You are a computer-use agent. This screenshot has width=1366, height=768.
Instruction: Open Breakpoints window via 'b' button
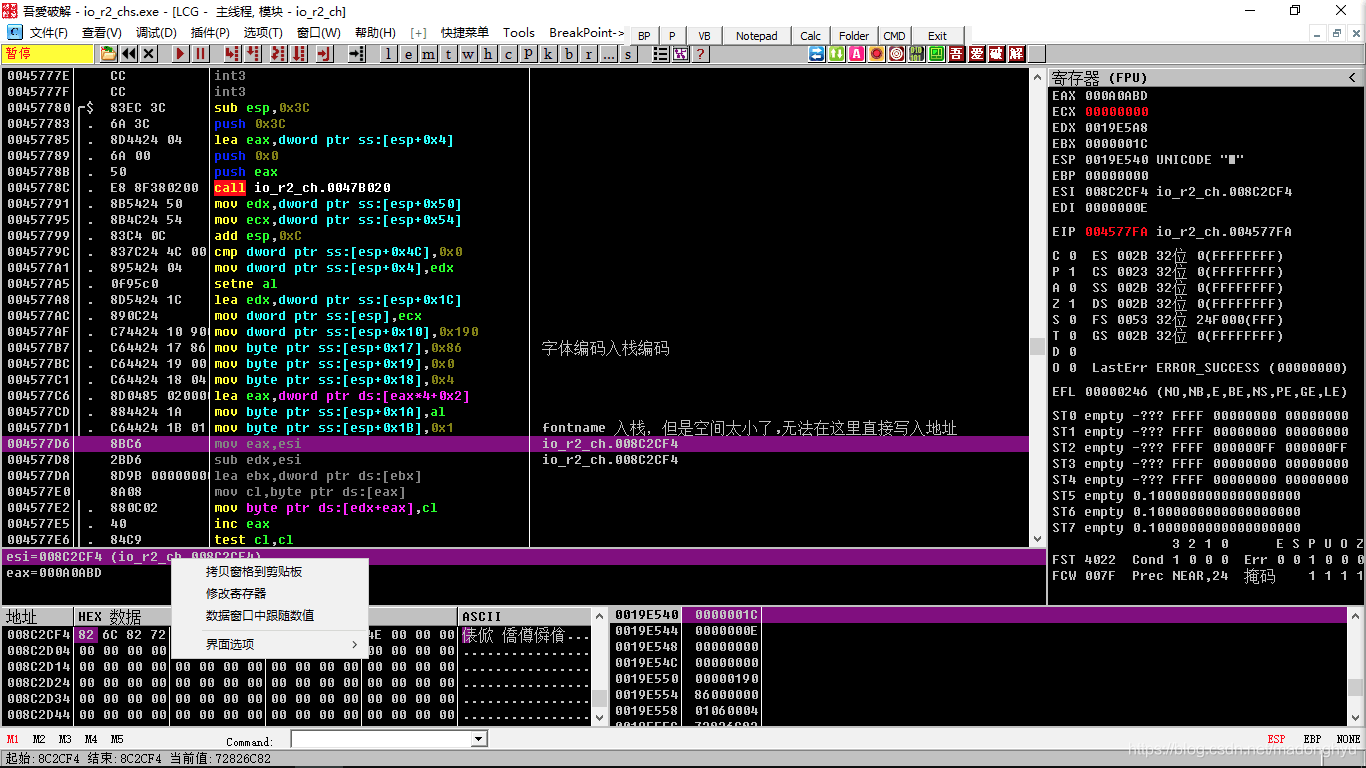569,54
